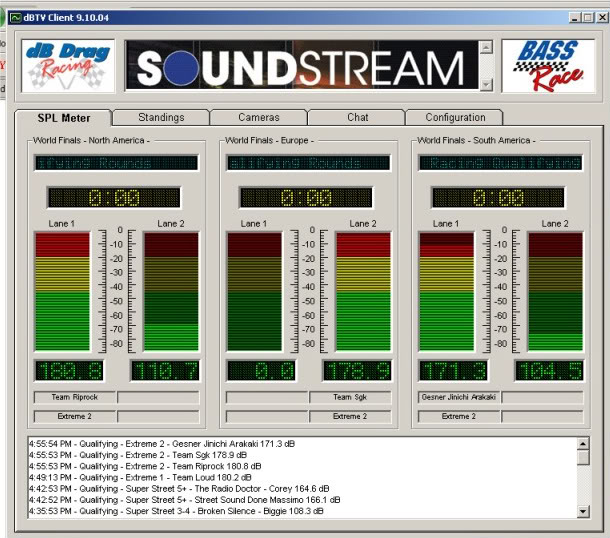The image size is (610, 538).
Task: Click the Europe Lane 1 level meter
Action: pyautogui.click(x=254, y=292)
